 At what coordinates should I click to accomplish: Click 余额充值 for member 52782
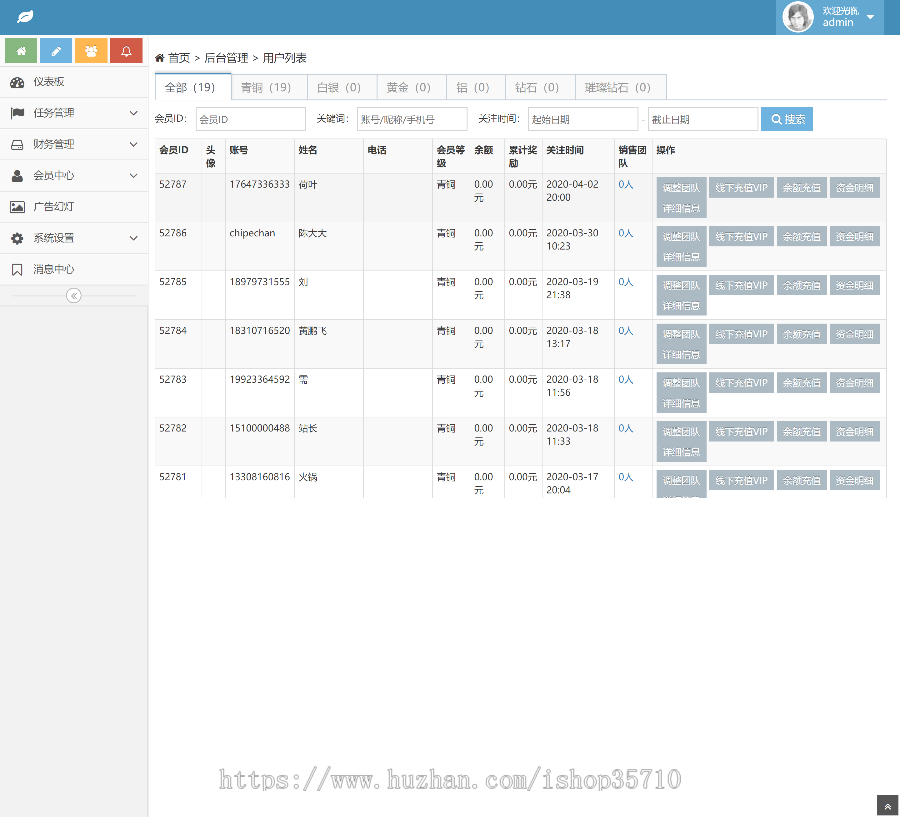802,432
